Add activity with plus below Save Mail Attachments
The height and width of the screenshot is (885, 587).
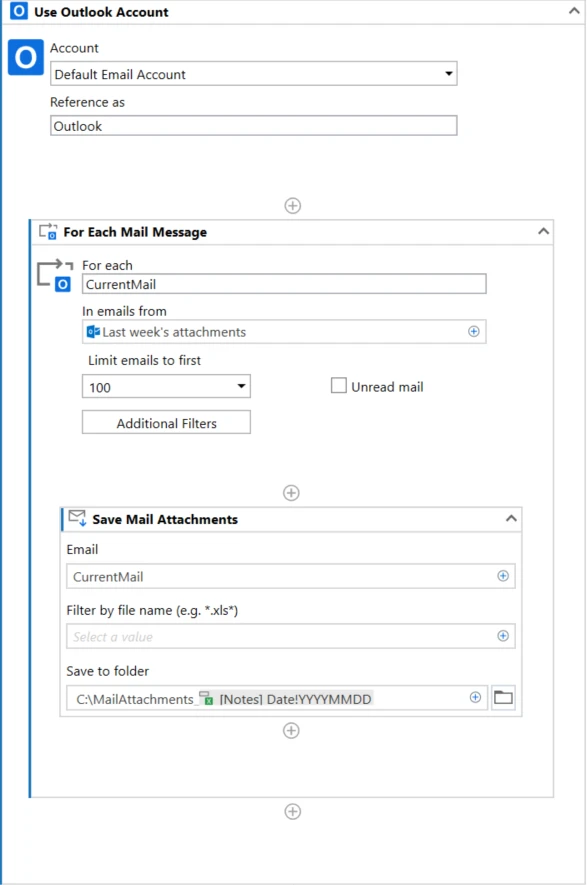click(291, 731)
